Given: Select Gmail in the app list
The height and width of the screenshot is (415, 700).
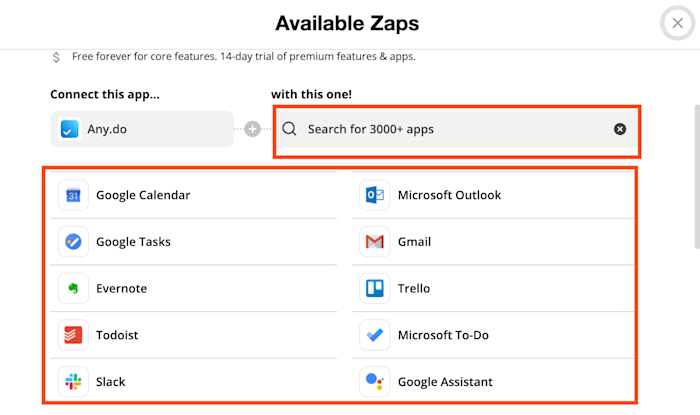Looking at the screenshot, I should point(493,242).
